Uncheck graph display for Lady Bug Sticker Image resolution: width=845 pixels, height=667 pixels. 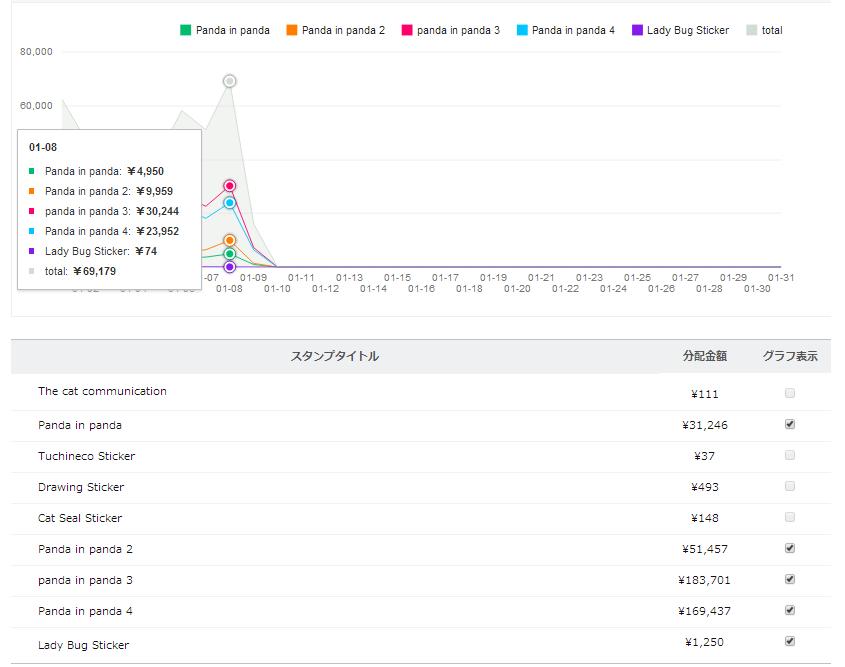pyautogui.click(x=790, y=641)
